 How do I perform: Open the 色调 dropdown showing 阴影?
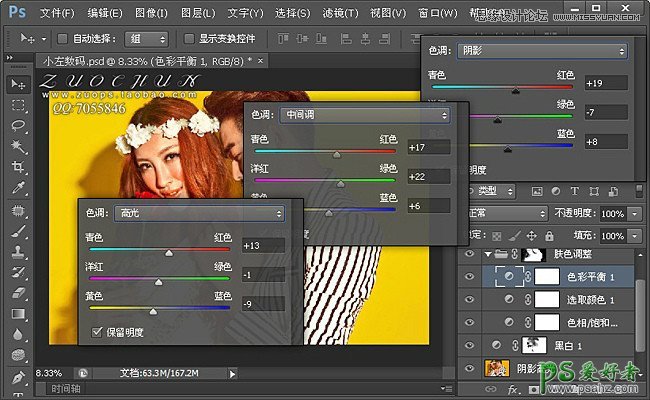[541, 50]
